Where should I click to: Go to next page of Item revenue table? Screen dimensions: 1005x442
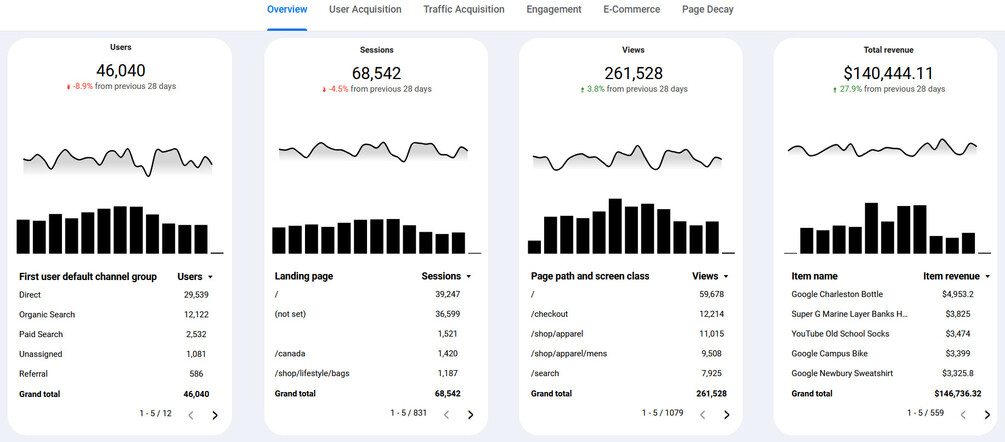pos(987,414)
